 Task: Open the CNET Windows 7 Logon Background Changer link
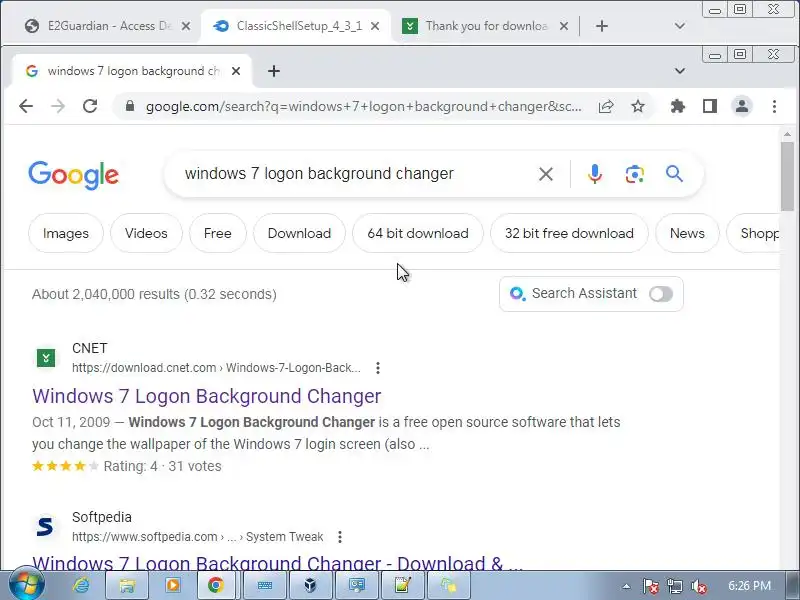click(207, 396)
